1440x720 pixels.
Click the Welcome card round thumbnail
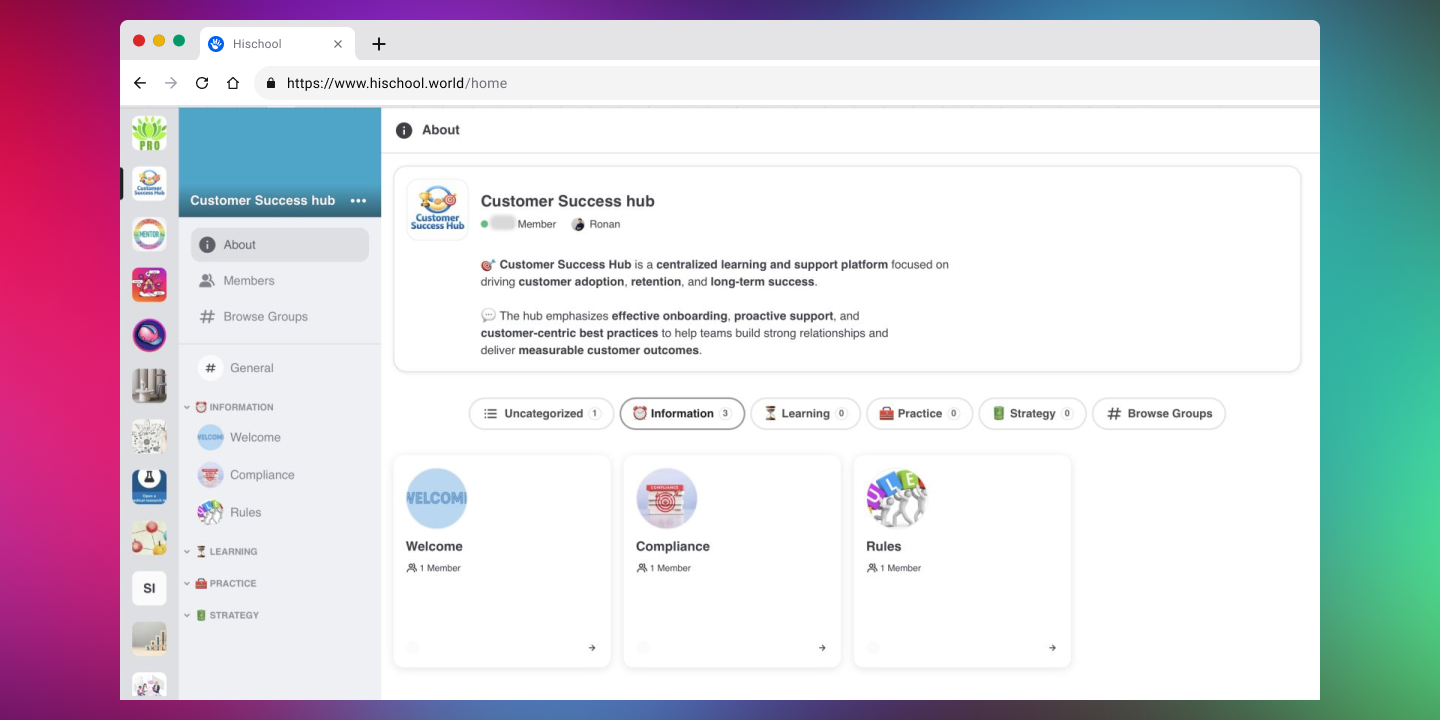pos(436,498)
